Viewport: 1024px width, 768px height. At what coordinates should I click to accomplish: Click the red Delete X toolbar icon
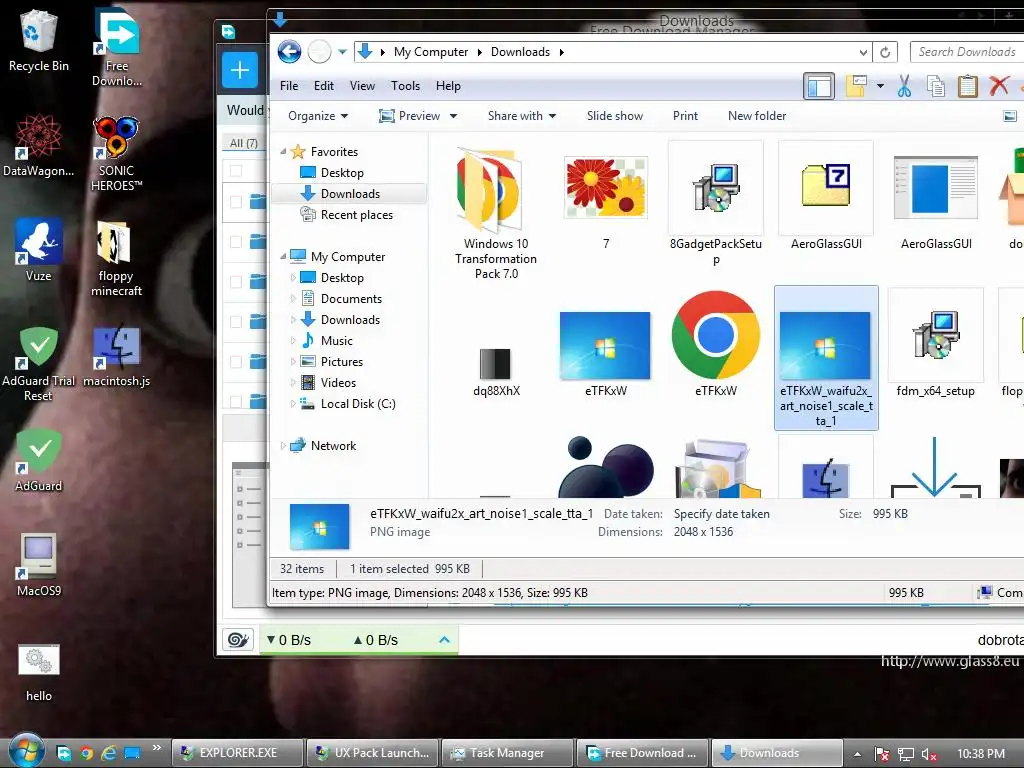999,86
